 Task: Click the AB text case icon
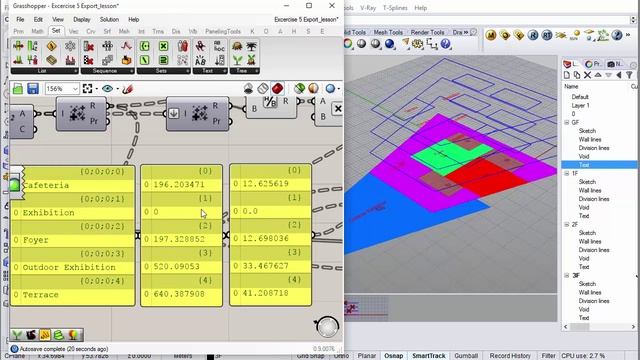point(200,60)
